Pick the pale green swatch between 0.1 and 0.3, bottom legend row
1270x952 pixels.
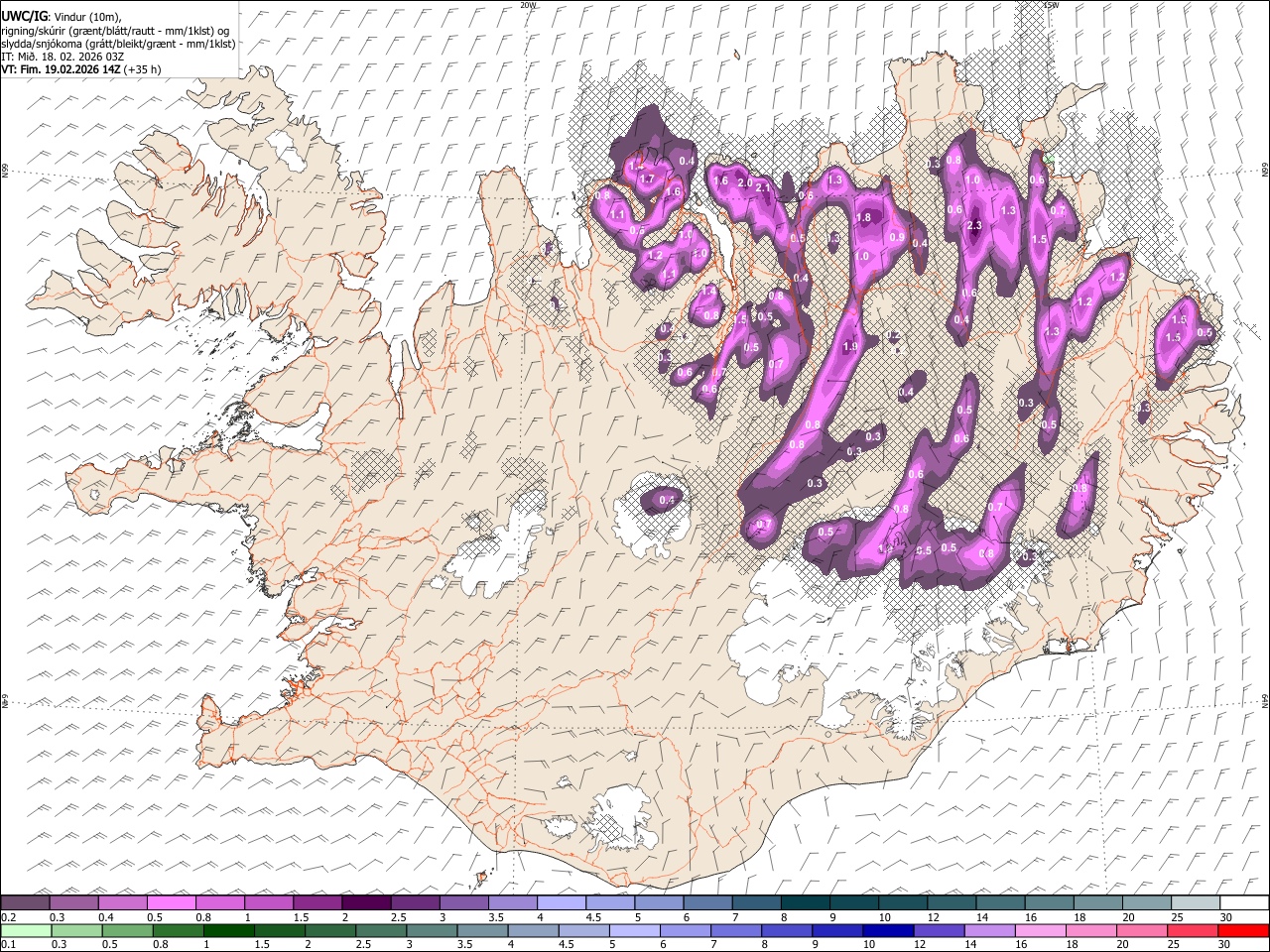pos(26,930)
